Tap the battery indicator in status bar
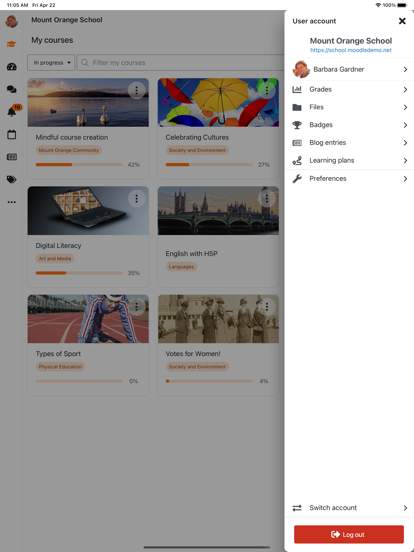This screenshot has width=414, height=552. (402, 5)
